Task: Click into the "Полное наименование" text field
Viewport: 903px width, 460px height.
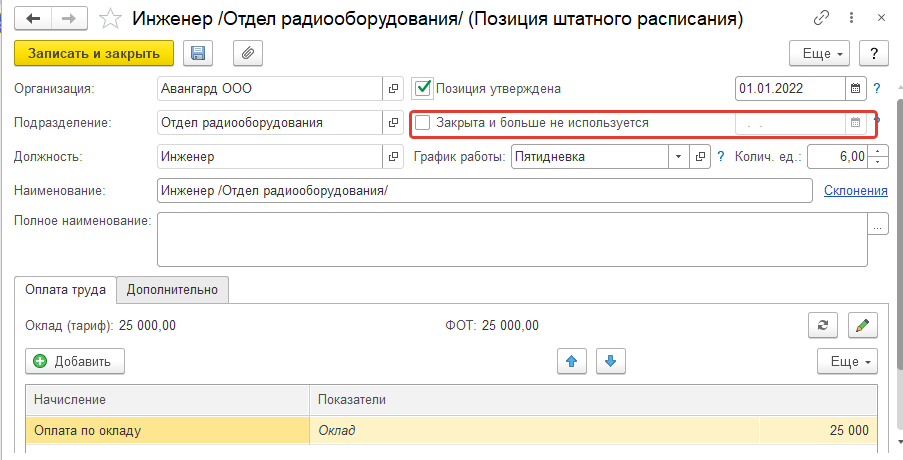Action: click(510, 239)
